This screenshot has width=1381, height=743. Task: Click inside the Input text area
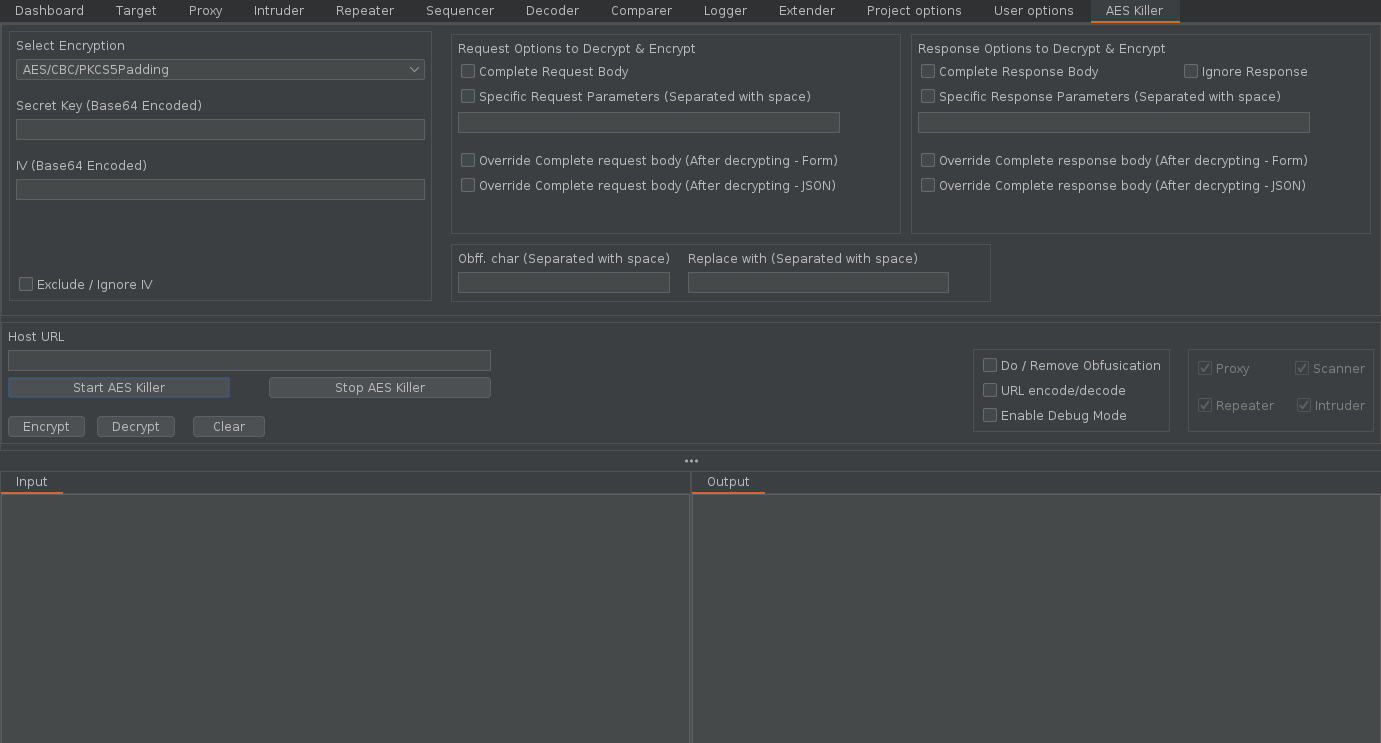(345, 619)
